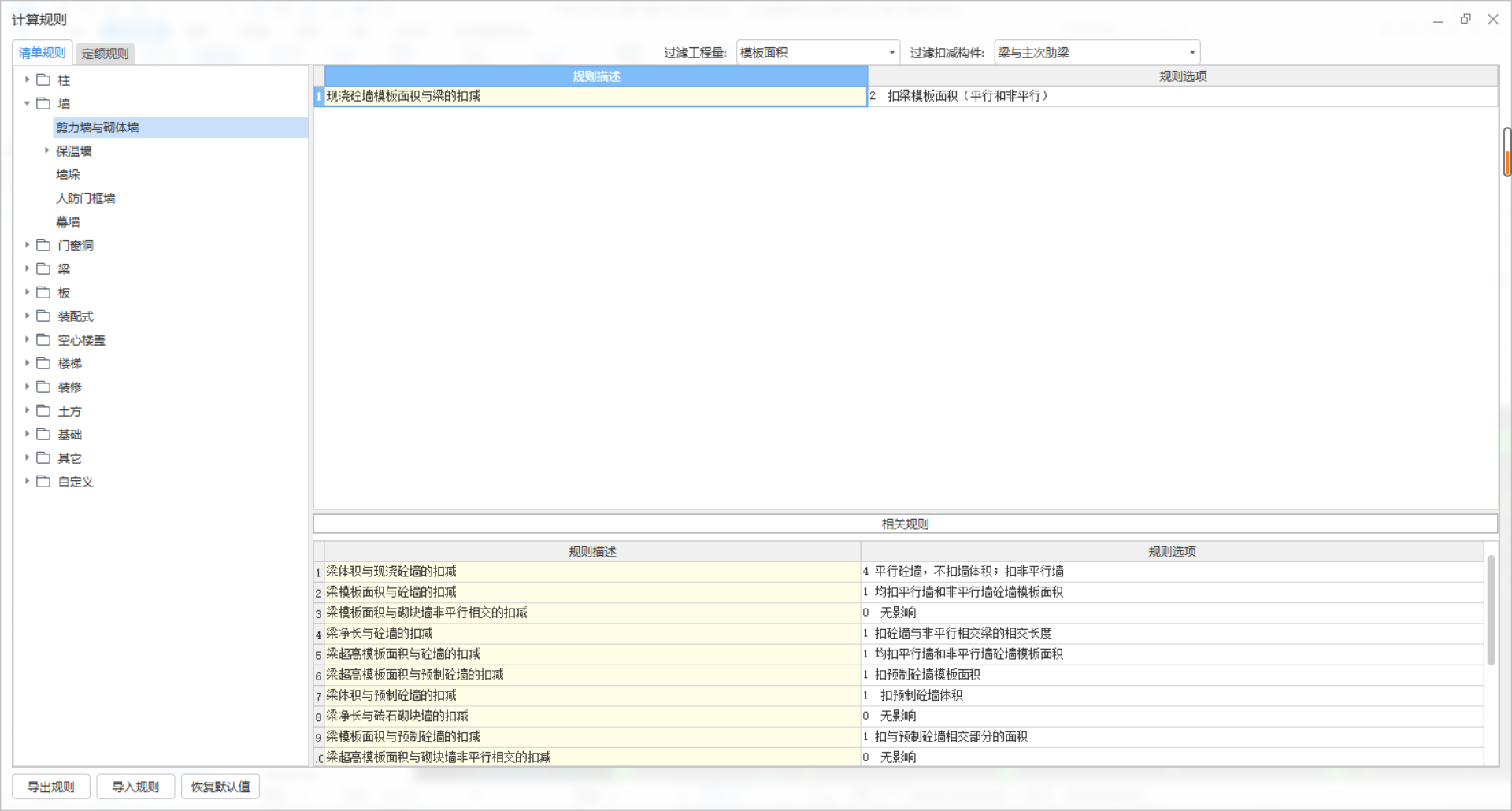This screenshot has height=811, width=1512.
Task: Expand the 门窗洞 tree node arrow
Action: 27,245
